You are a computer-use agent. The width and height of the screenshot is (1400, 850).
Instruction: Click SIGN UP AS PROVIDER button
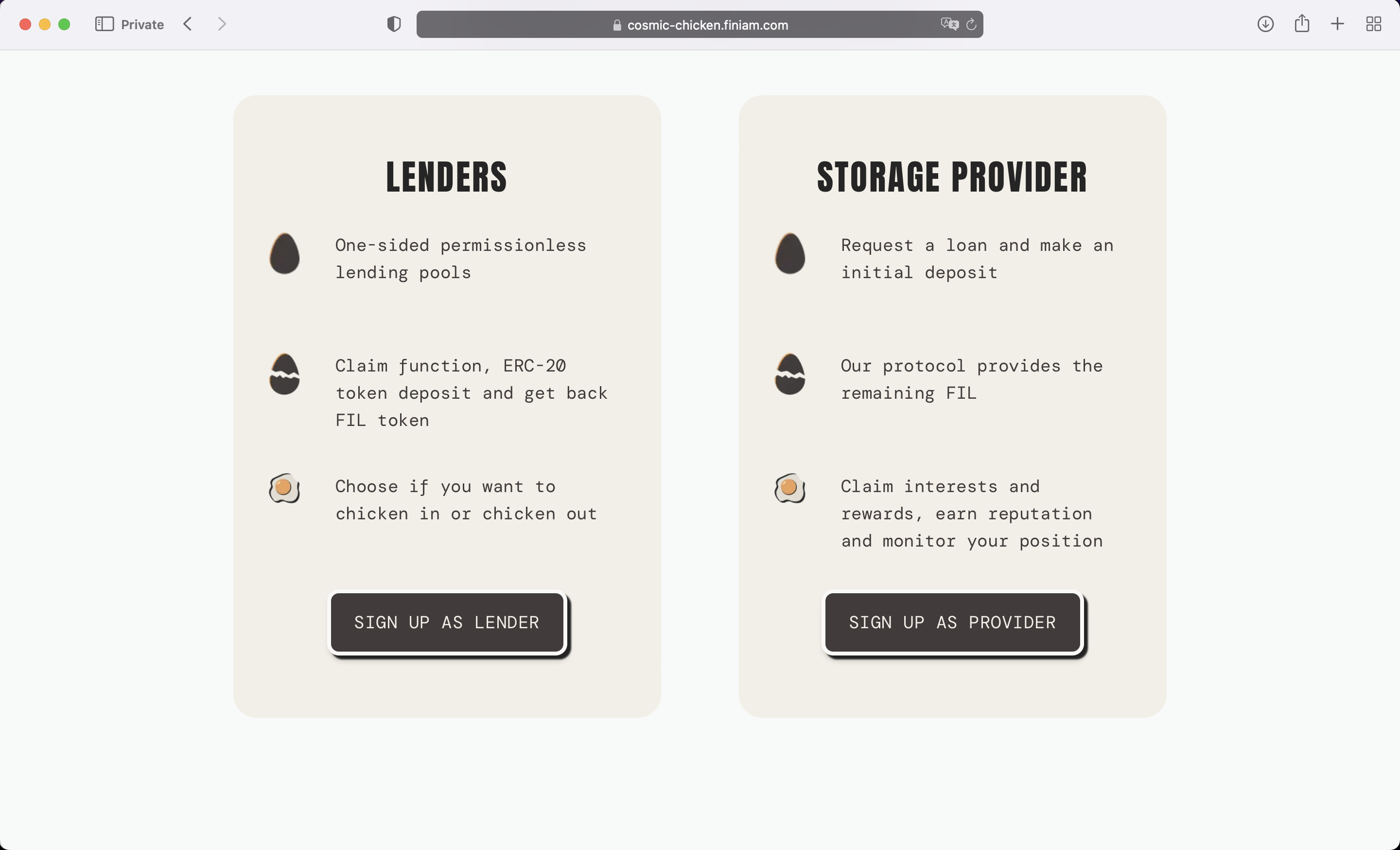click(952, 622)
